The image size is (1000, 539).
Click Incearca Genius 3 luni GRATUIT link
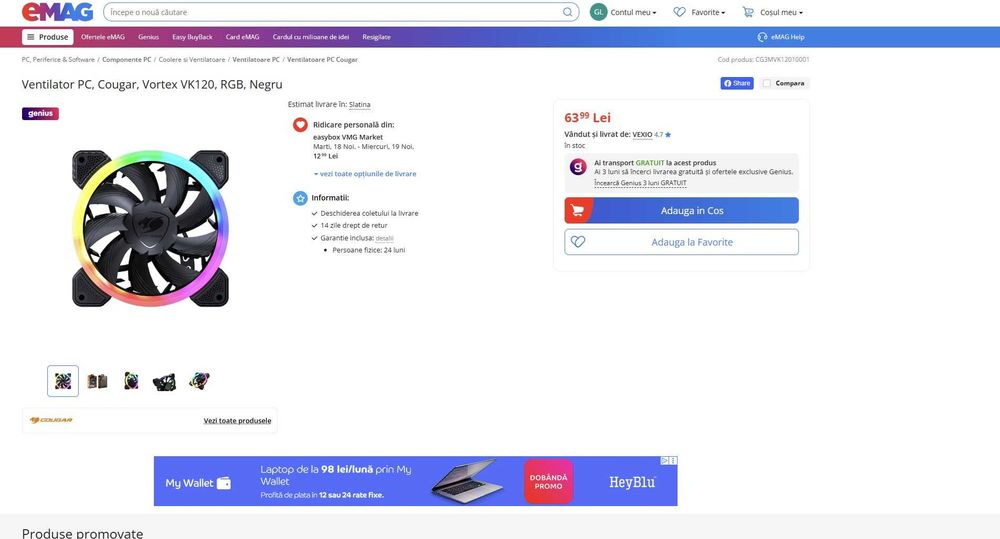click(640, 183)
